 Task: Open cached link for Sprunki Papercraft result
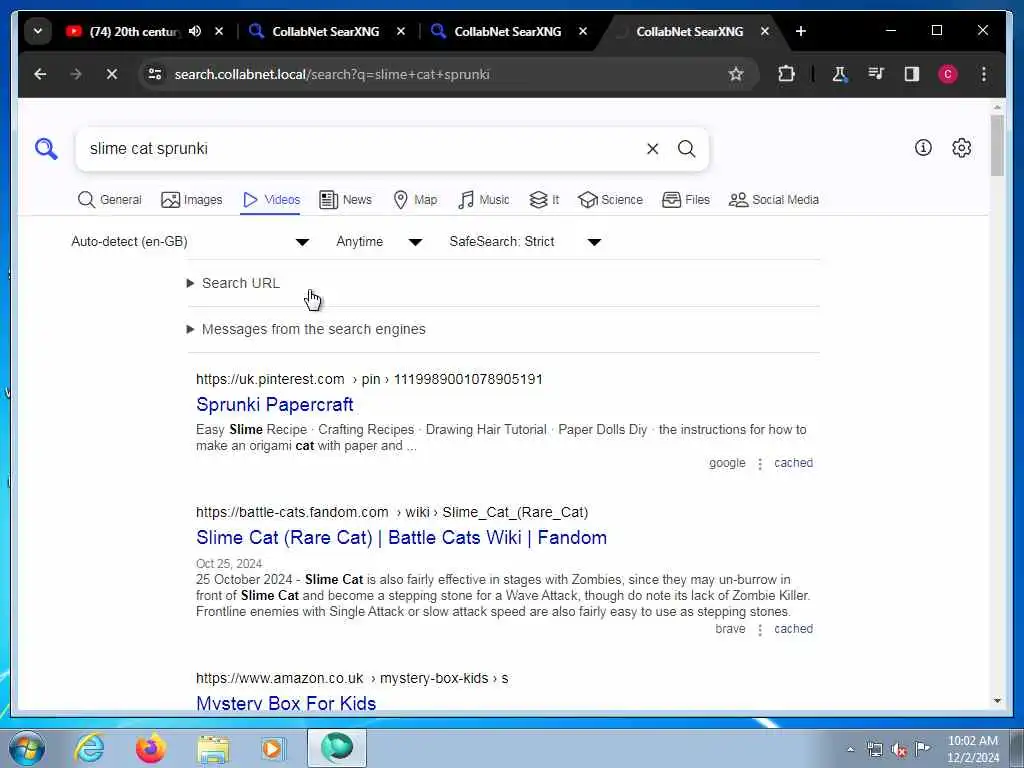tap(793, 463)
